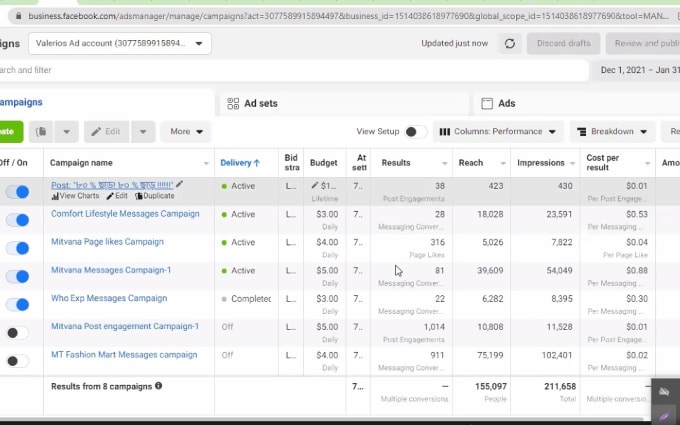Click the 75,199 reach value
Screen dimensions: 680x425
(490, 355)
